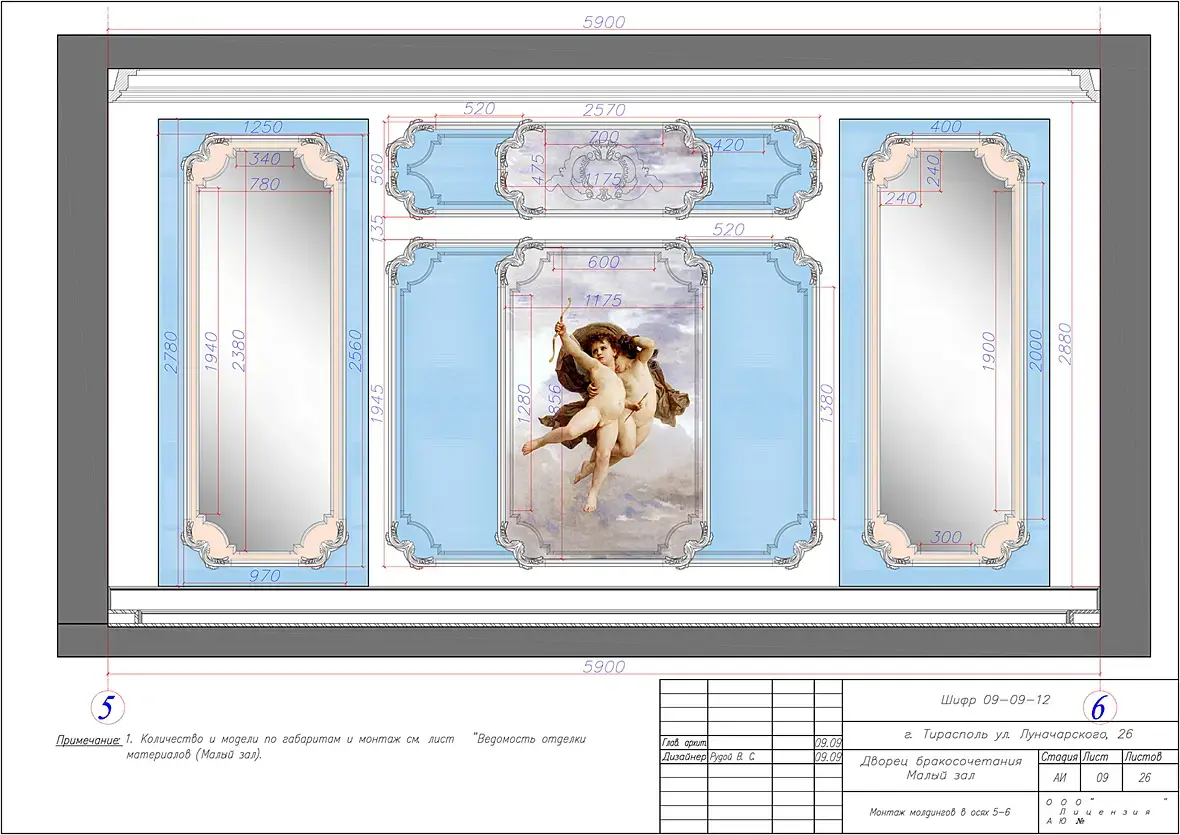
Task: Click the 300 dimension label
Action: (x=946, y=537)
